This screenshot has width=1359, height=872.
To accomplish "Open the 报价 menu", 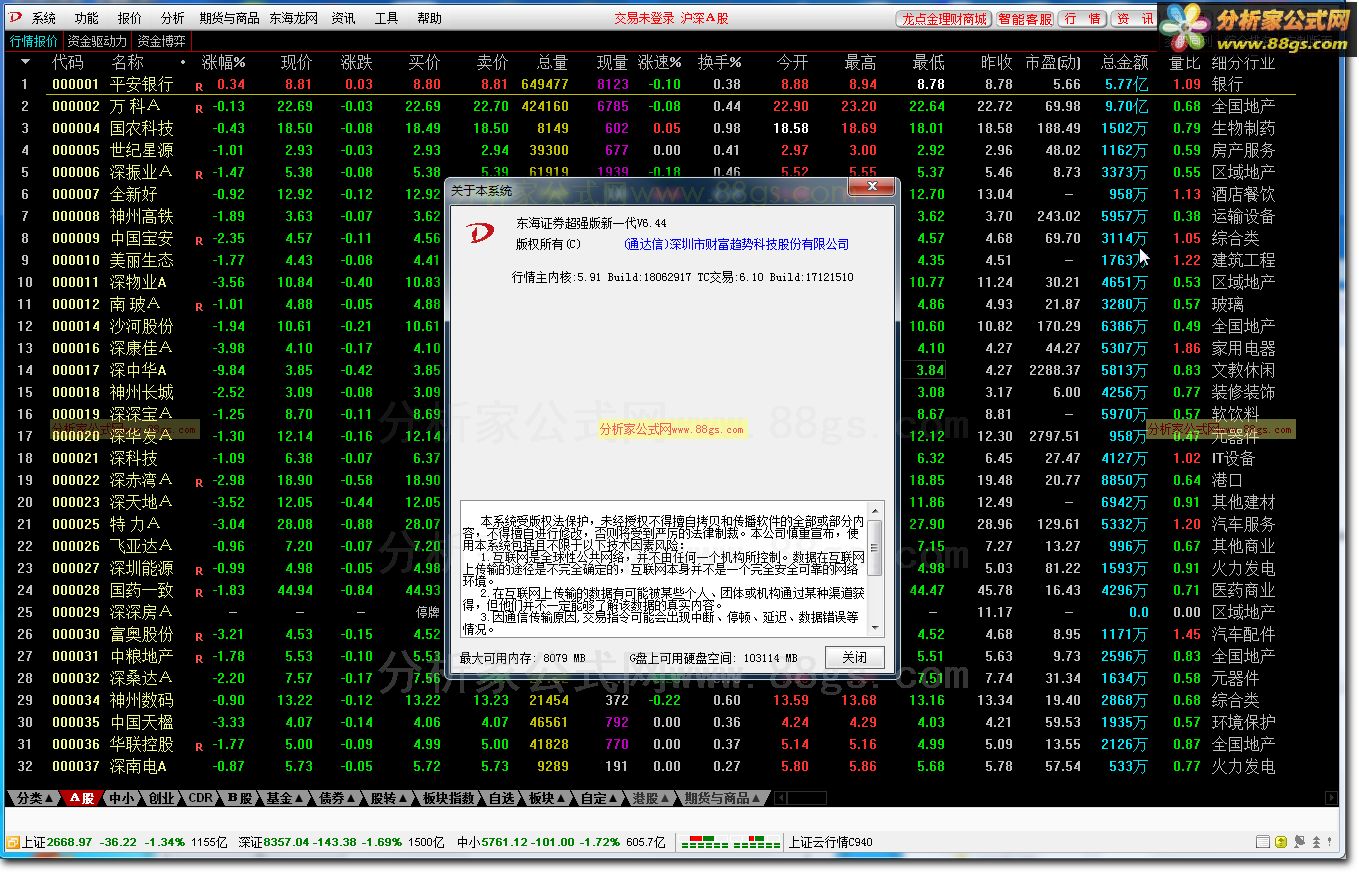I will point(129,18).
